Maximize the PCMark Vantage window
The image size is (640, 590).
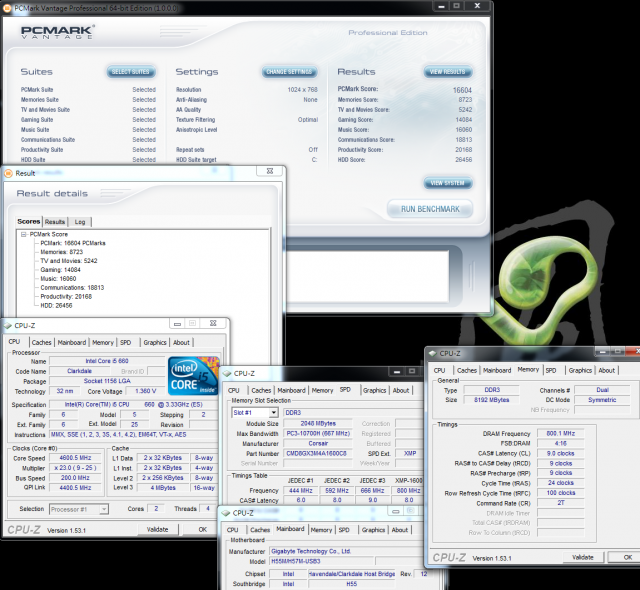(456, 6)
